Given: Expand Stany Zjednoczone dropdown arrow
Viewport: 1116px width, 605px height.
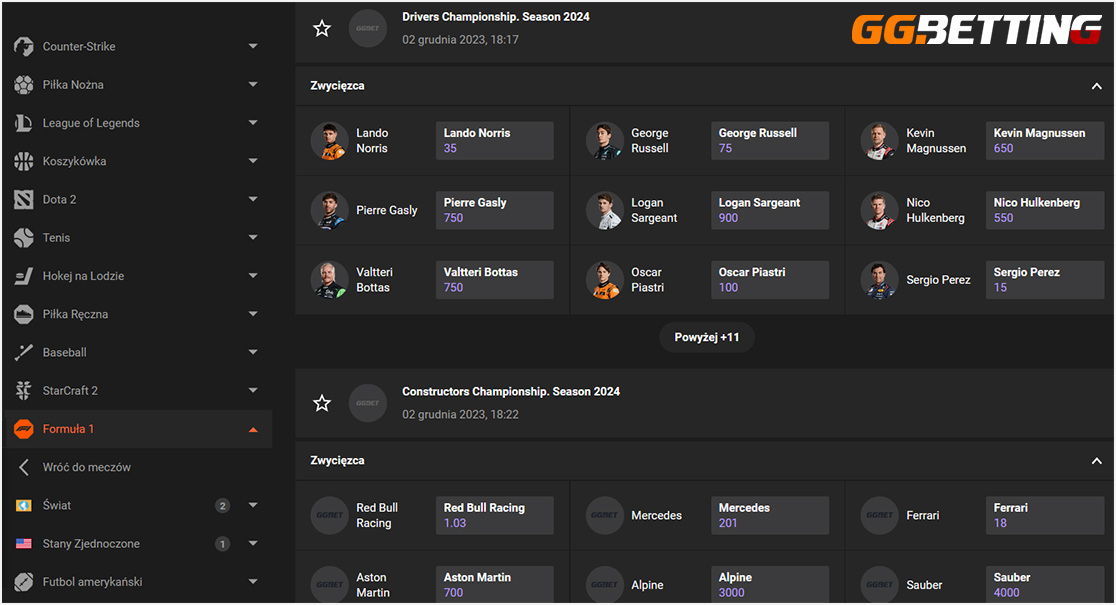Looking at the screenshot, I should coord(253,544).
